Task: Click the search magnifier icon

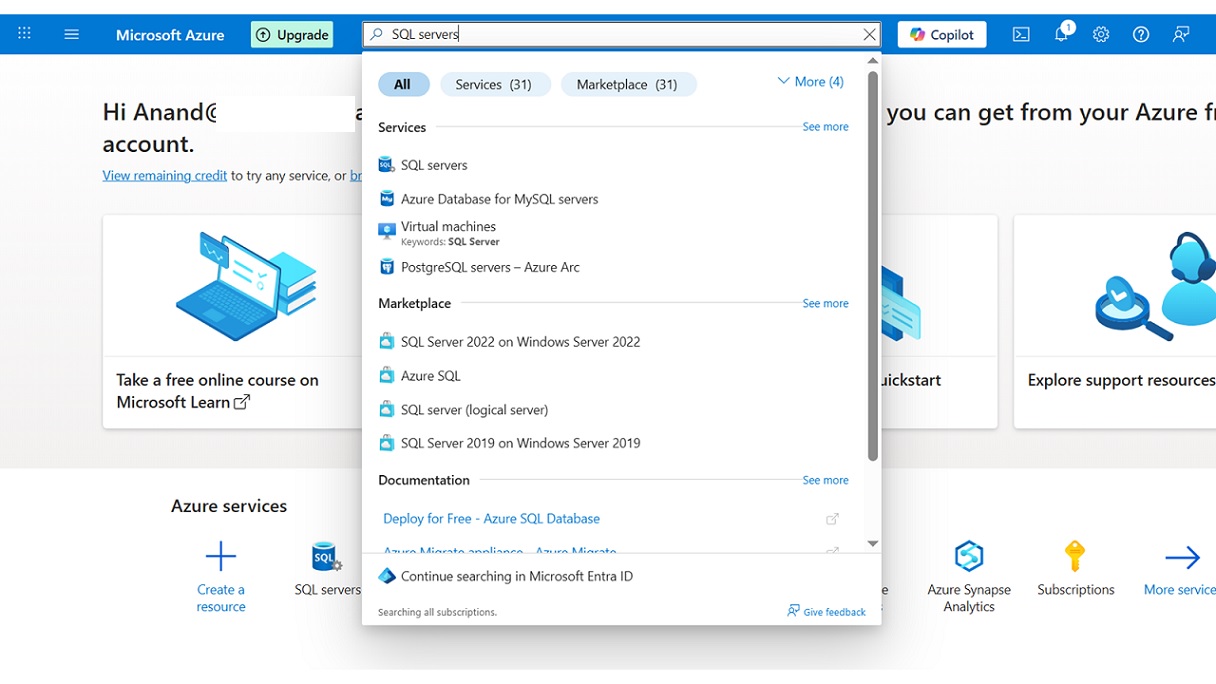Action: 377,34
